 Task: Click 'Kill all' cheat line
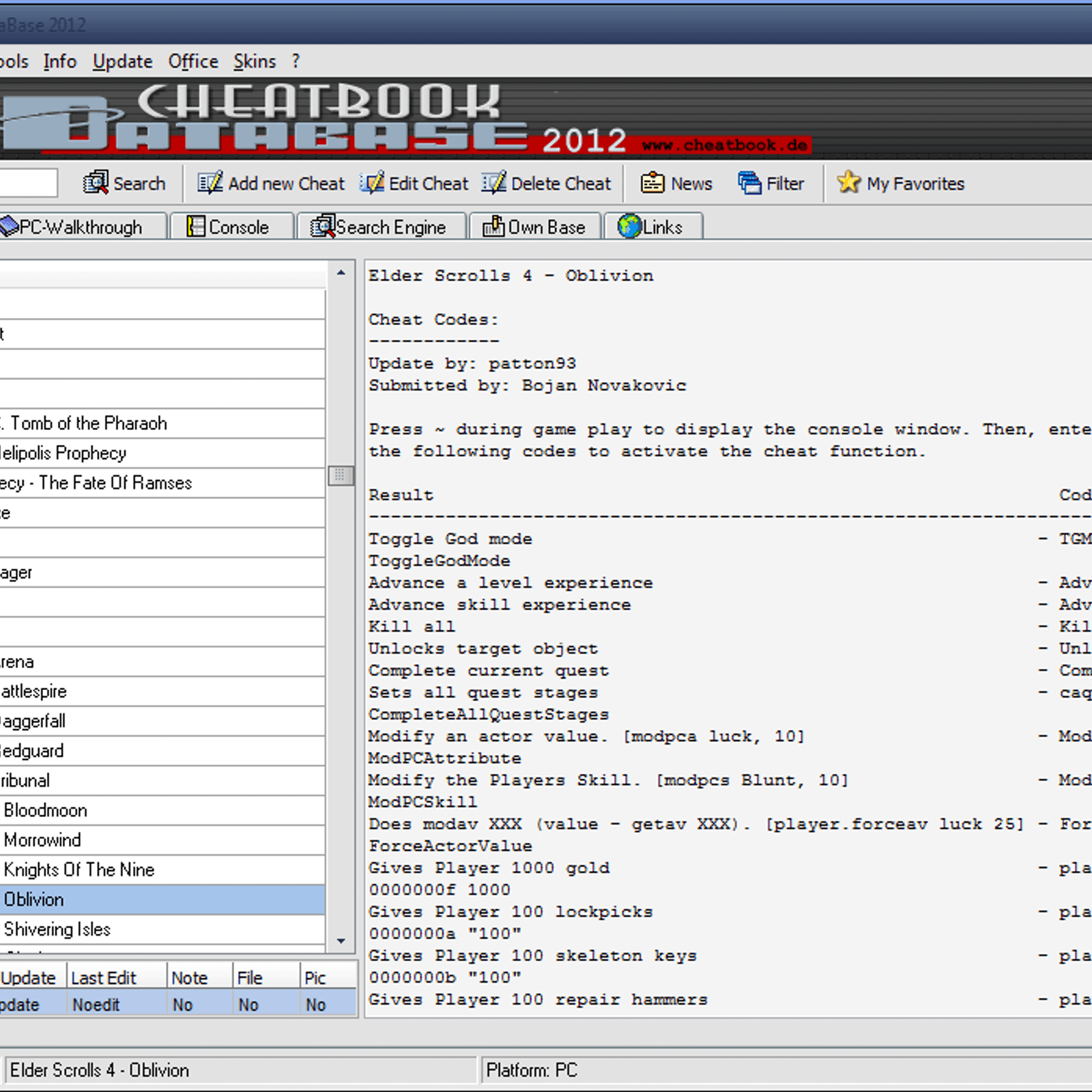pos(412,627)
